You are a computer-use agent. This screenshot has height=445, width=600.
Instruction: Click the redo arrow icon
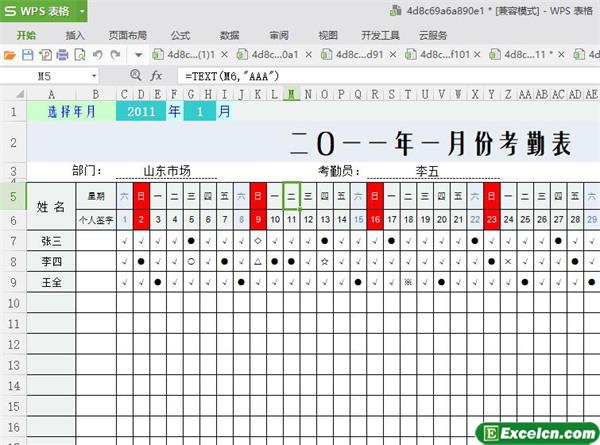pyautogui.click(x=115, y=55)
